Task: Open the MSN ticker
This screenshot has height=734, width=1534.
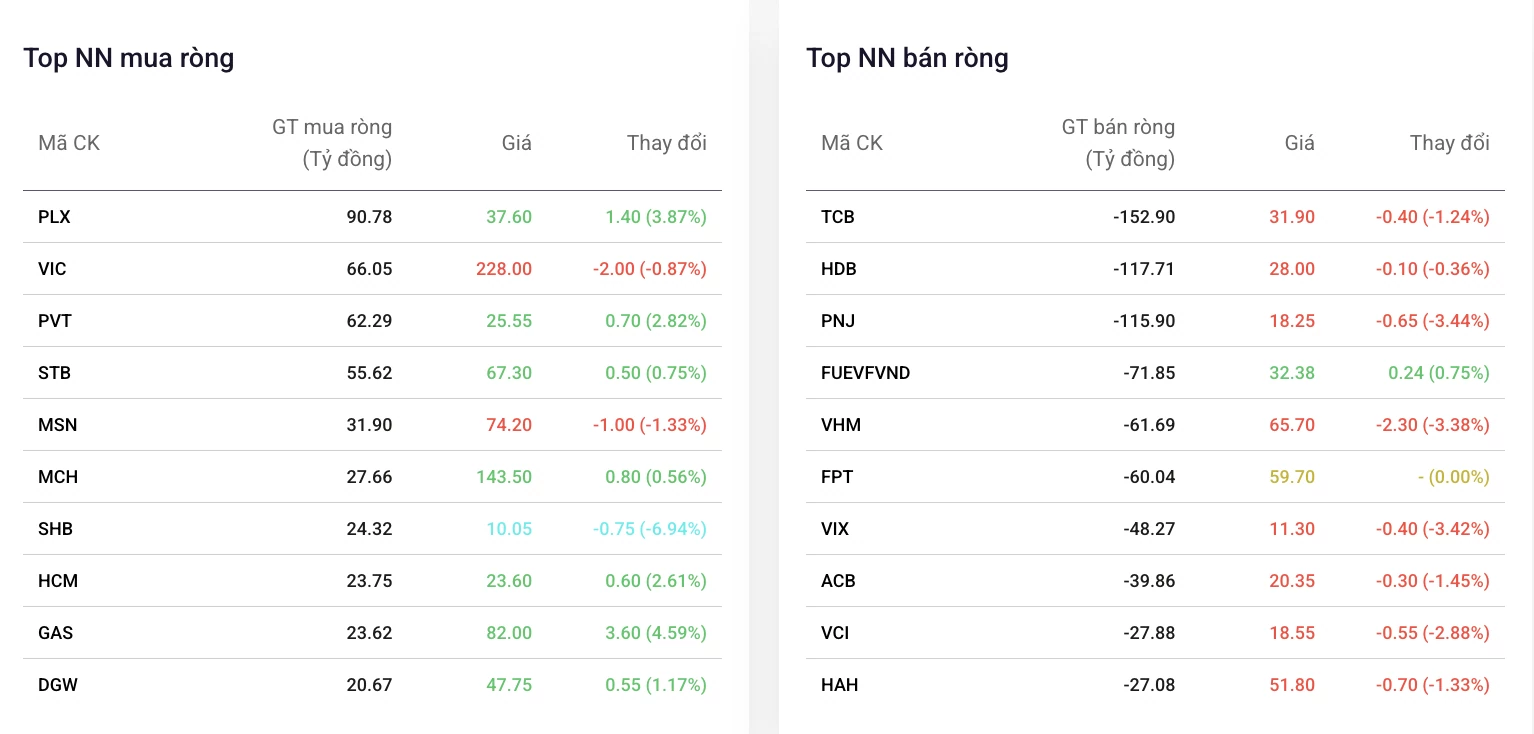Action: pyautogui.click(x=57, y=425)
